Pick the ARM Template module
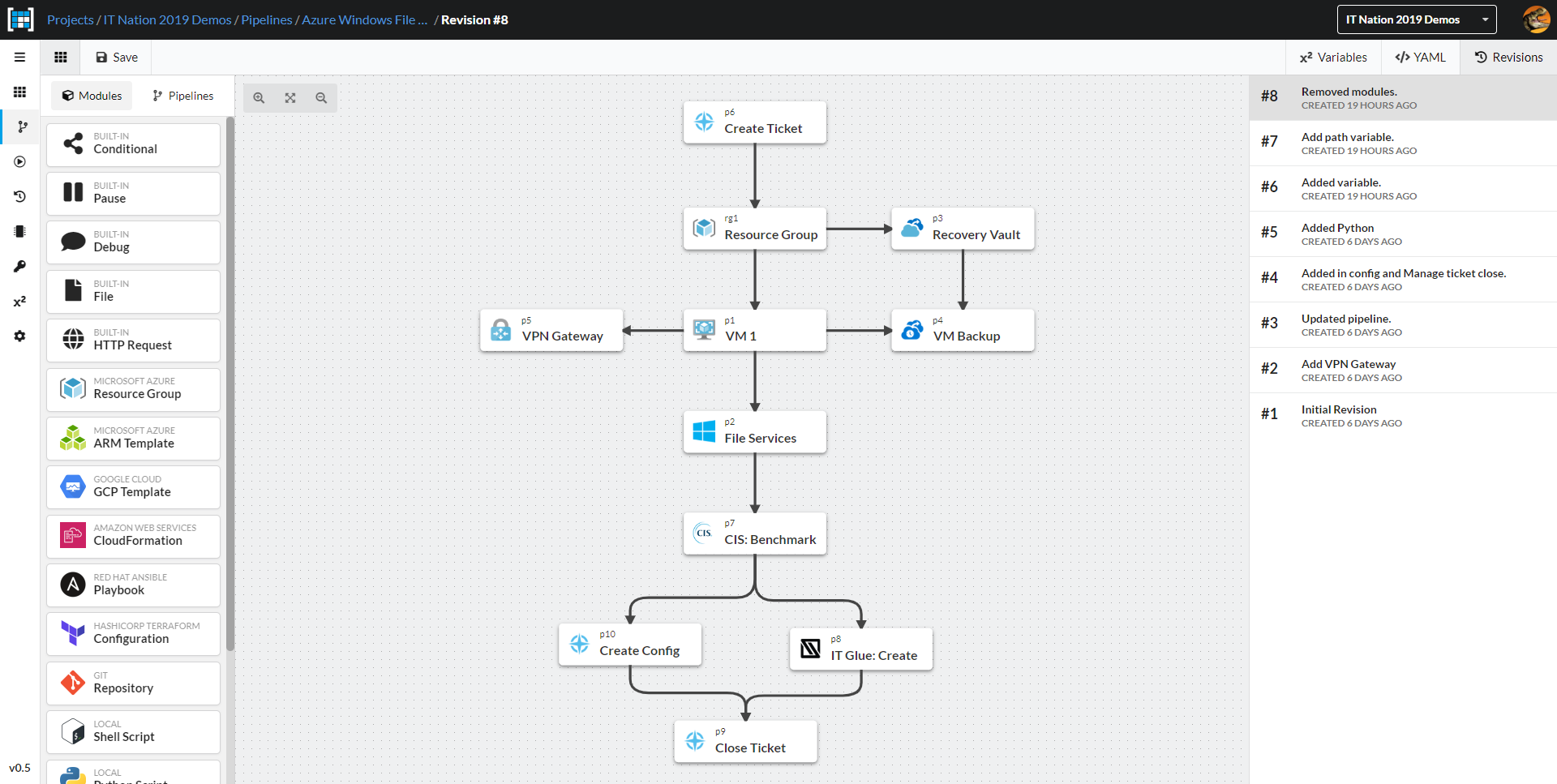This screenshot has width=1557, height=784. pos(133,439)
